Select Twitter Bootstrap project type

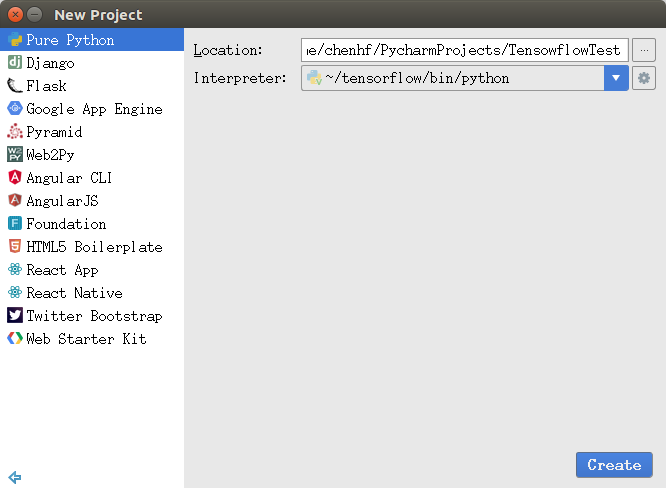92,315
